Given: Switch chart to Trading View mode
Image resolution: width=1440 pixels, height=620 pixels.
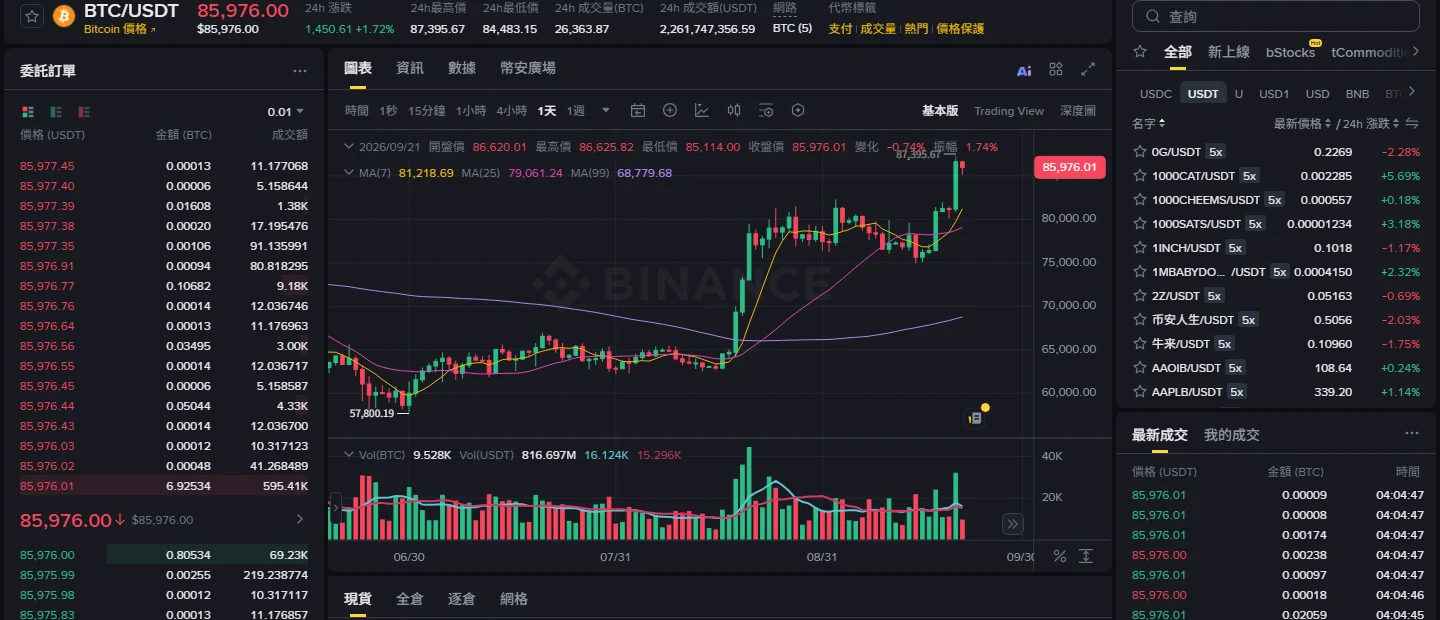Looking at the screenshot, I should tap(1009, 111).
